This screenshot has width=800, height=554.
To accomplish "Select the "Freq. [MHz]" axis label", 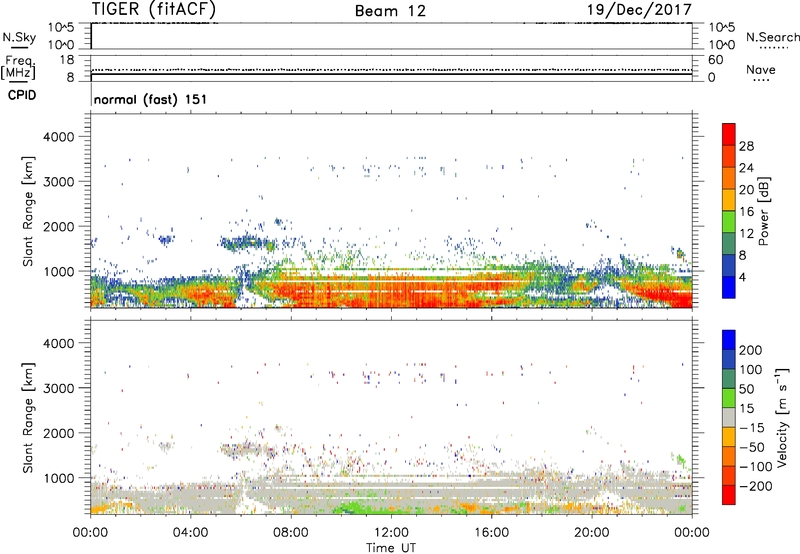I will (x=19, y=68).
